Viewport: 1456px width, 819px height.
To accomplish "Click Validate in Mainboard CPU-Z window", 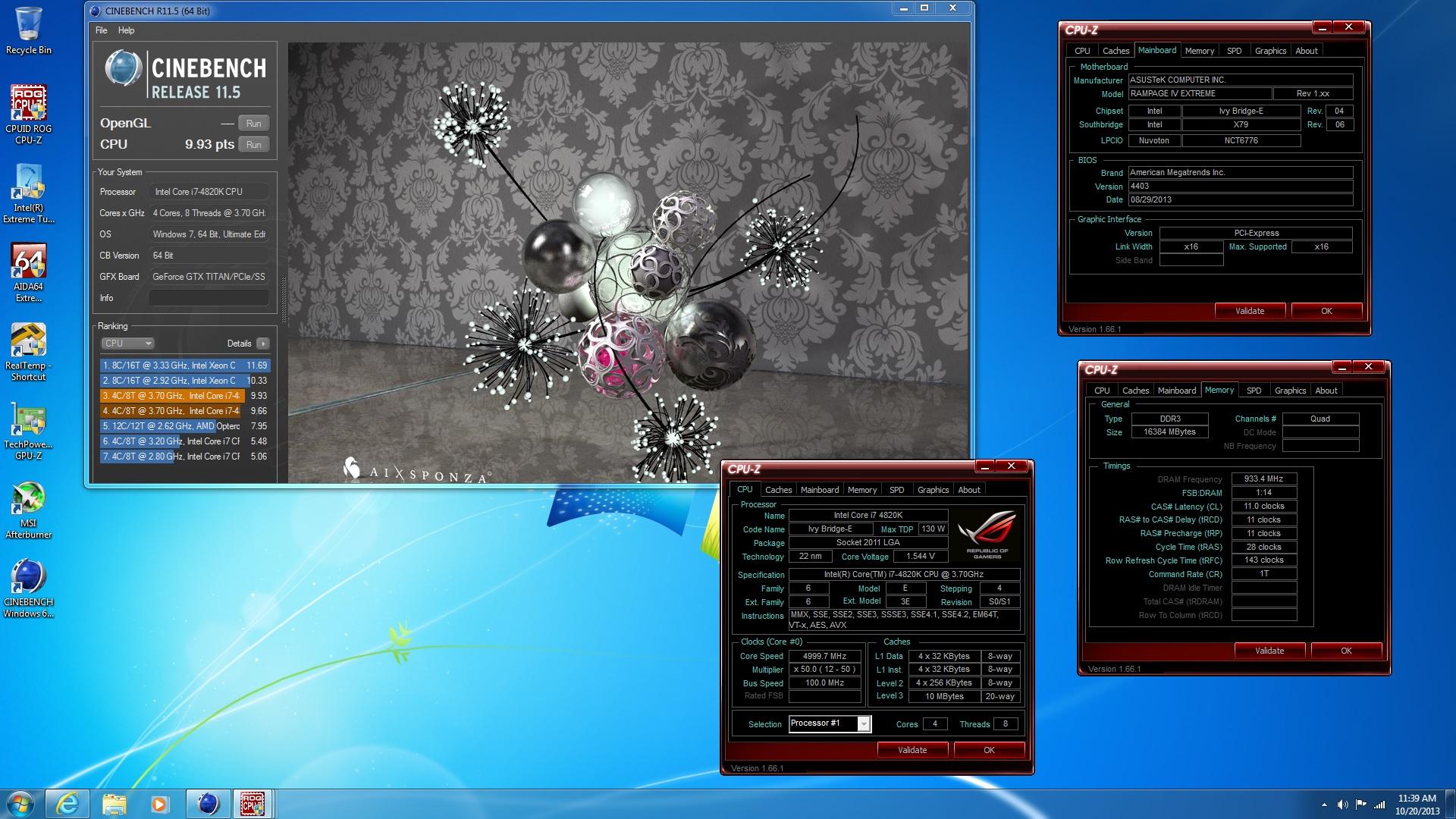I will 1250,311.
